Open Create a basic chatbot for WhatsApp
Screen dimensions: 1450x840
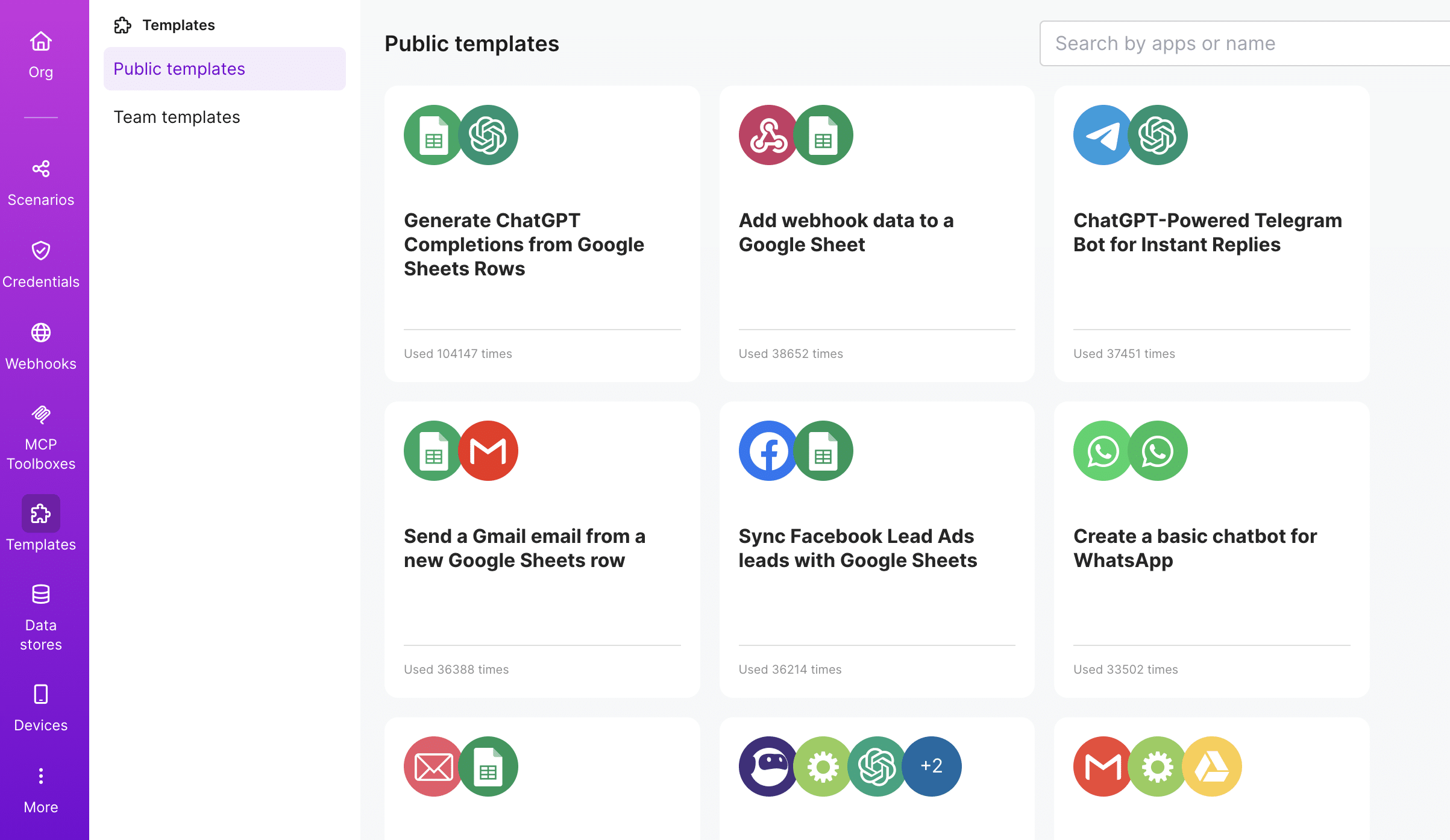coord(1194,548)
